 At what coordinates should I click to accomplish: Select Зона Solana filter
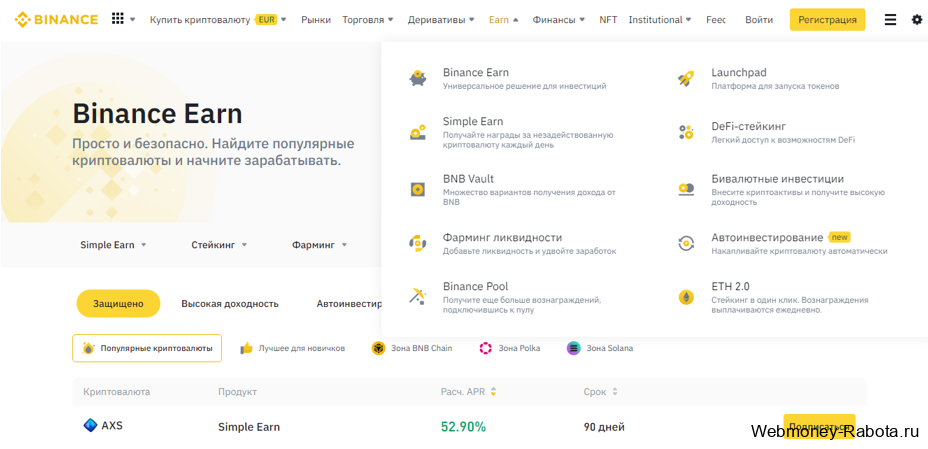point(600,348)
